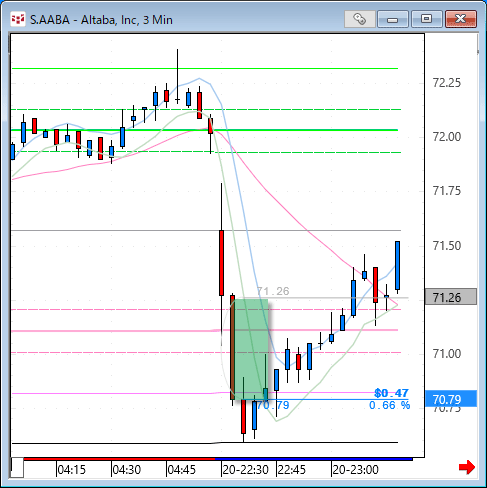Click the gray 71.26 annotation above green zone
487x488 pixels.
(x=273, y=291)
